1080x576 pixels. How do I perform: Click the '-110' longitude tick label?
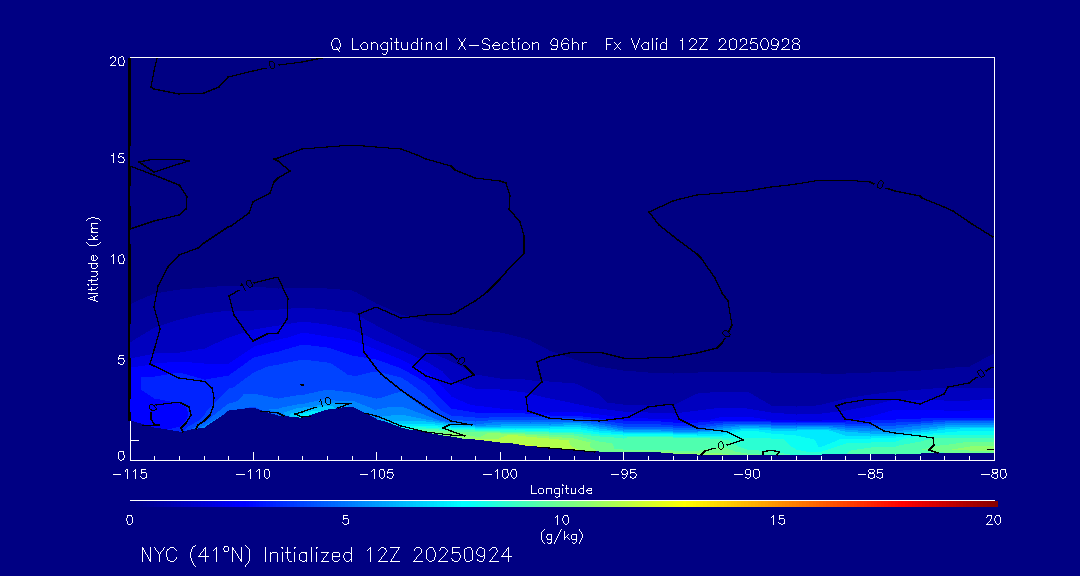tap(253, 475)
